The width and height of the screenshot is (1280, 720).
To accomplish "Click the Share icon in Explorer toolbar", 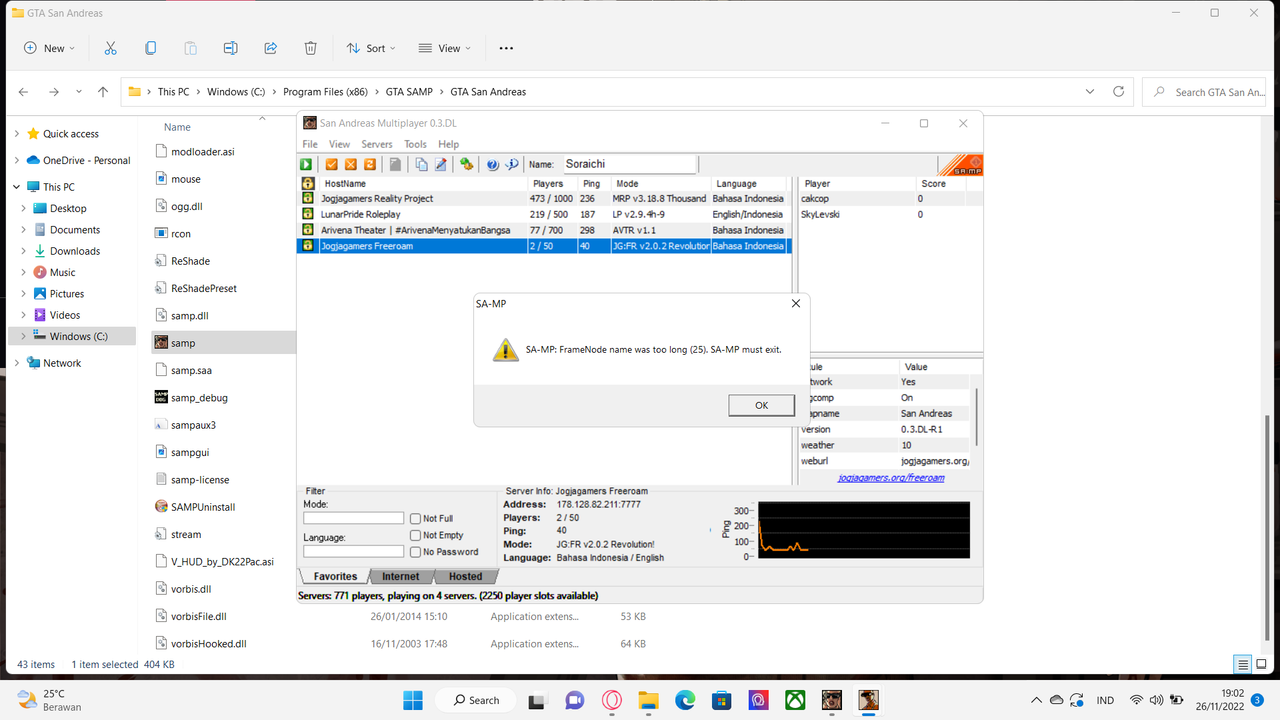I will pos(270,48).
